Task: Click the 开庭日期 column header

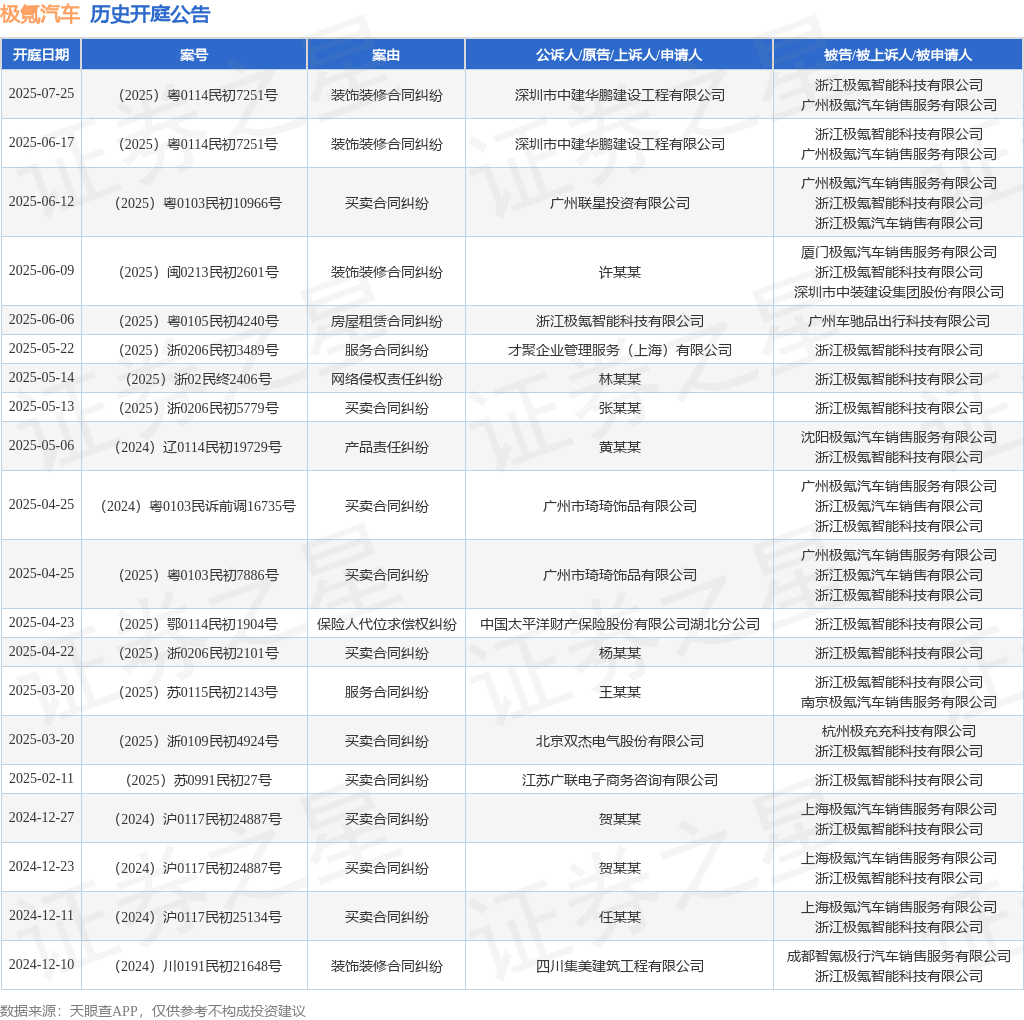Action: tap(41, 55)
